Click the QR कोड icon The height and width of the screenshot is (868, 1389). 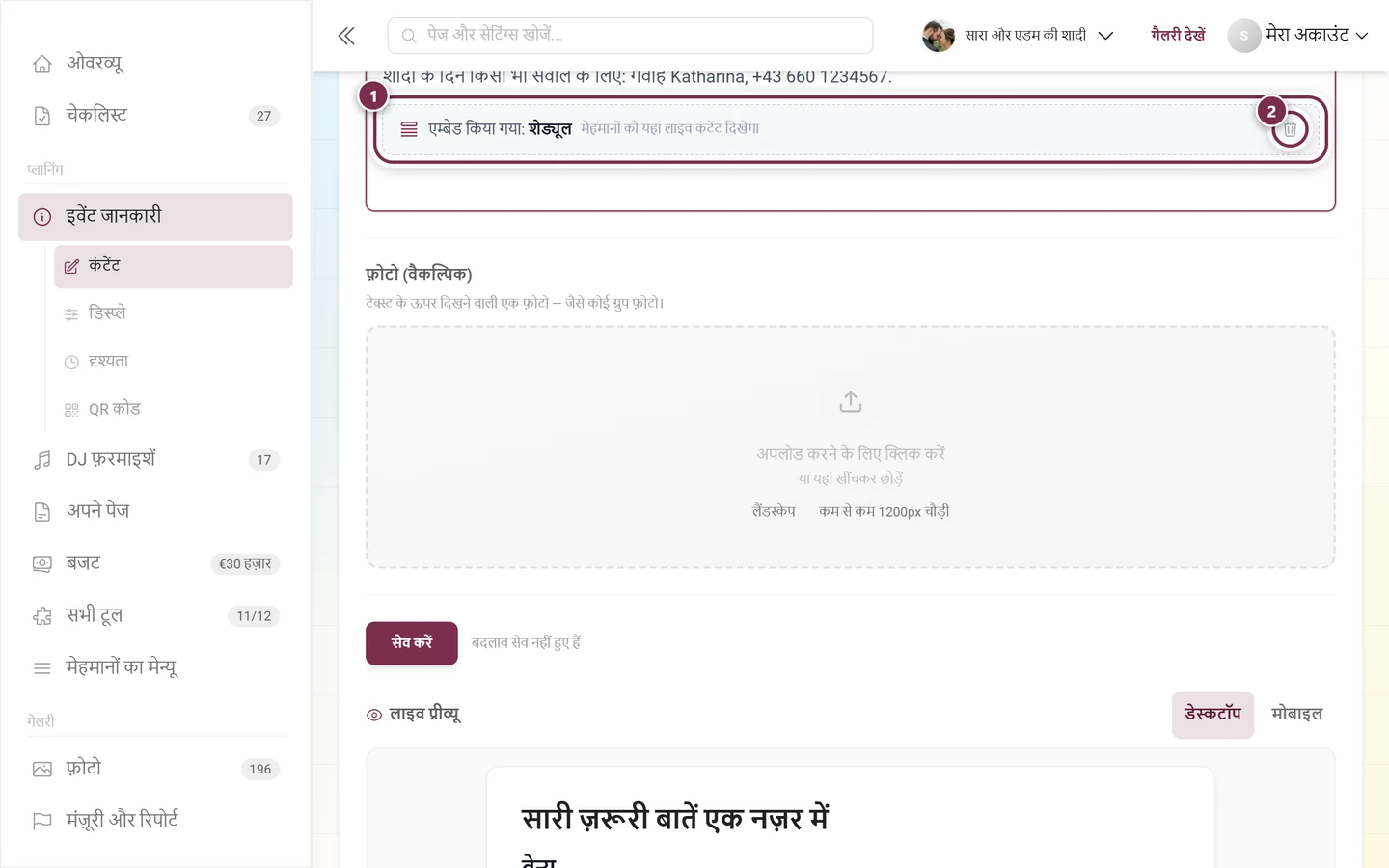[x=71, y=410]
